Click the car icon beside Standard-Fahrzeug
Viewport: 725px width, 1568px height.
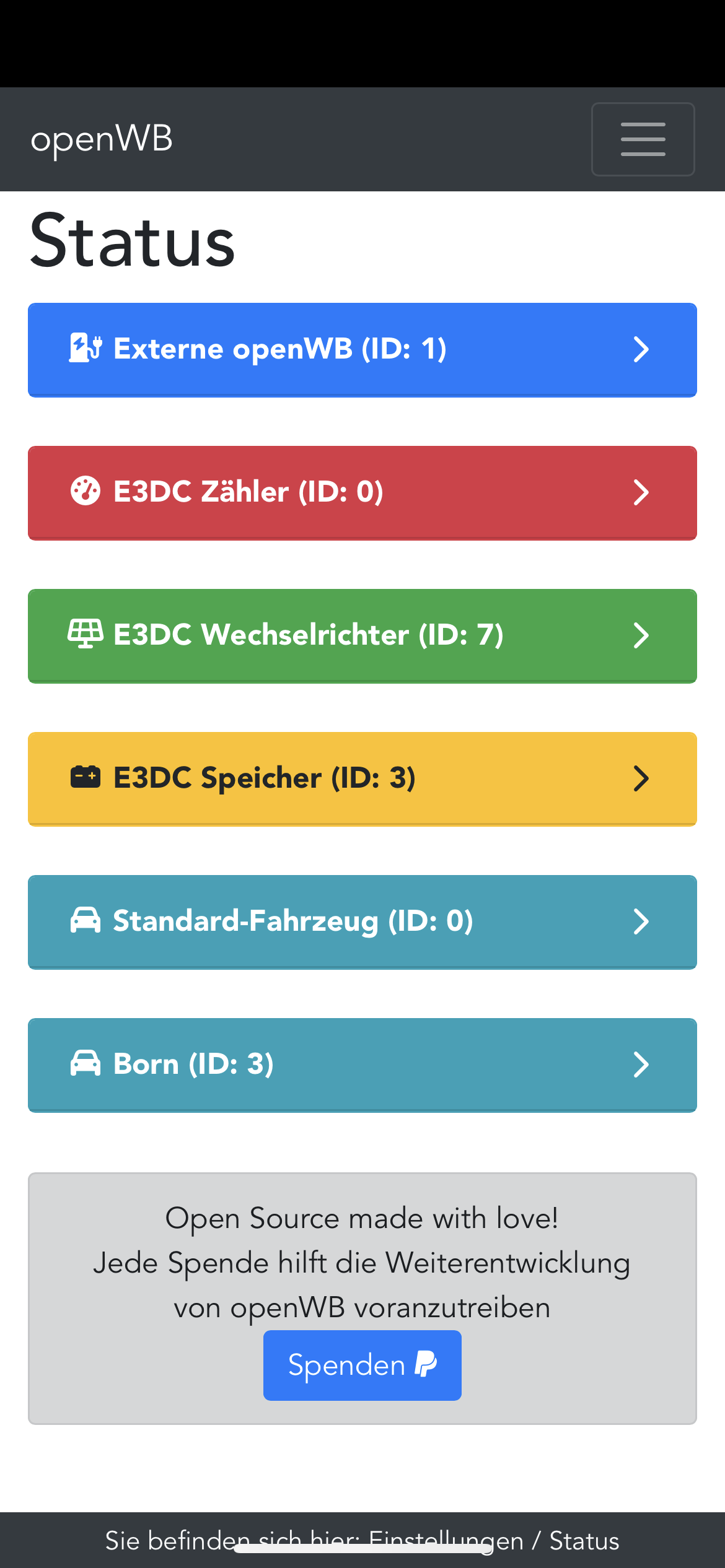point(85,920)
